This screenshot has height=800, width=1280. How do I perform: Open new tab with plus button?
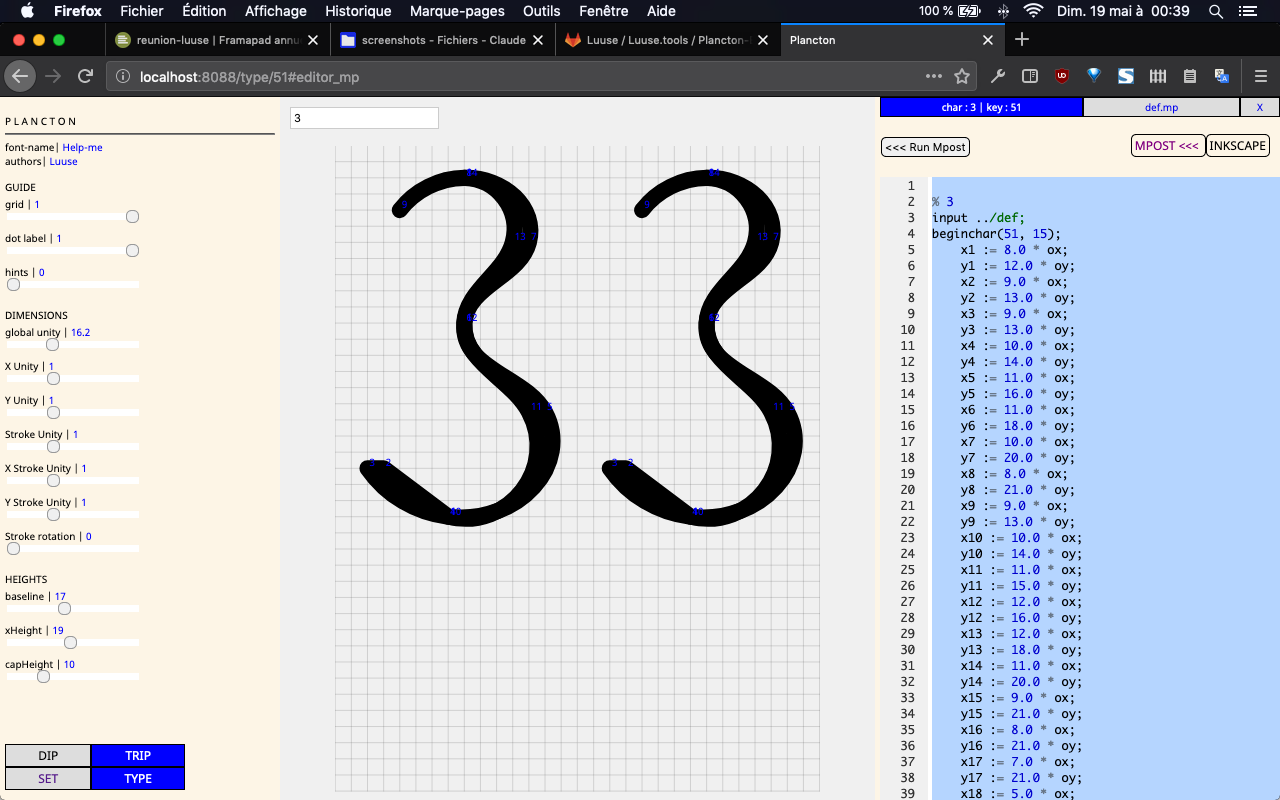[1021, 40]
